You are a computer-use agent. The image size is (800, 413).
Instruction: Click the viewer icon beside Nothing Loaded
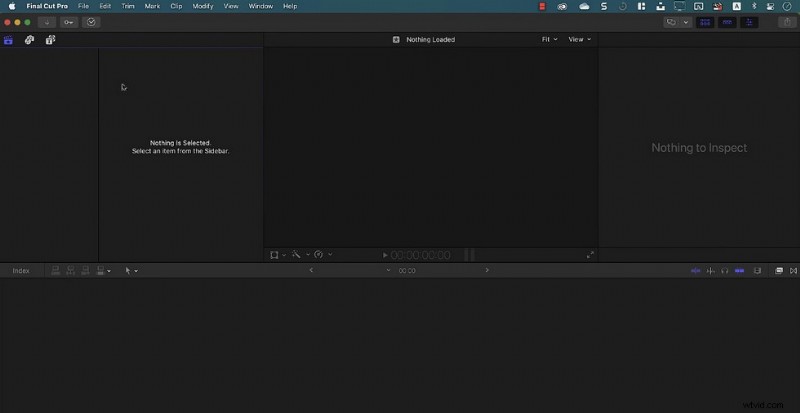coord(396,39)
